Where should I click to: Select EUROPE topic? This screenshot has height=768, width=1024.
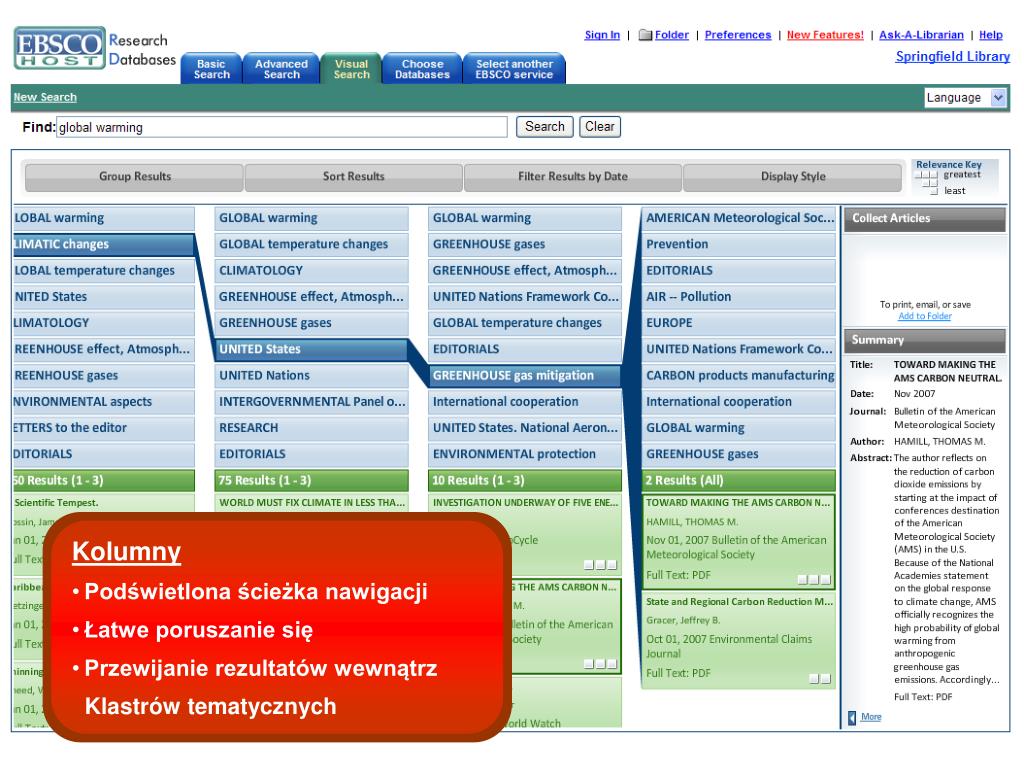pos(739,323)
